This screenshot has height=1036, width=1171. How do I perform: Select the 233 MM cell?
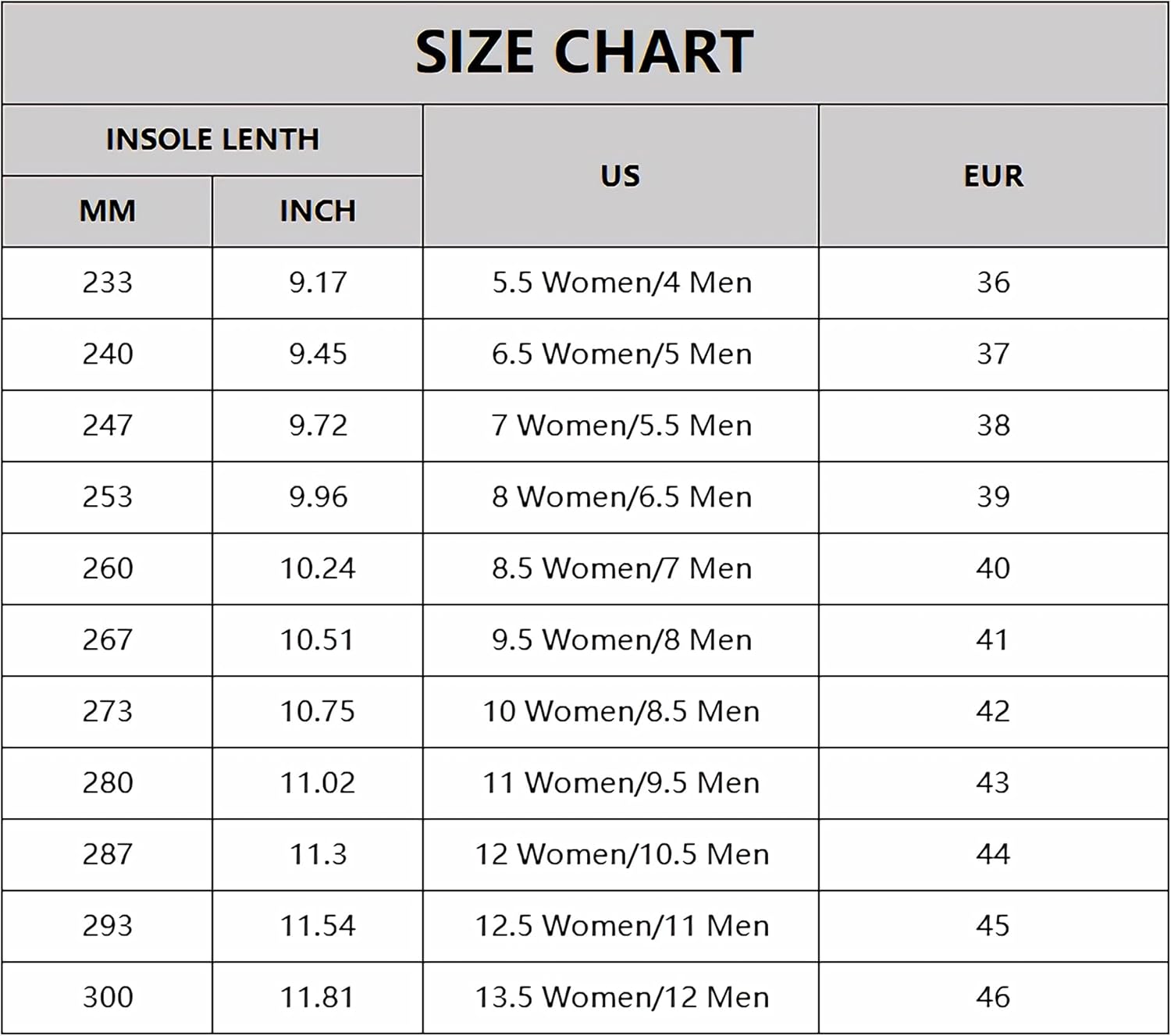point(108,283)
